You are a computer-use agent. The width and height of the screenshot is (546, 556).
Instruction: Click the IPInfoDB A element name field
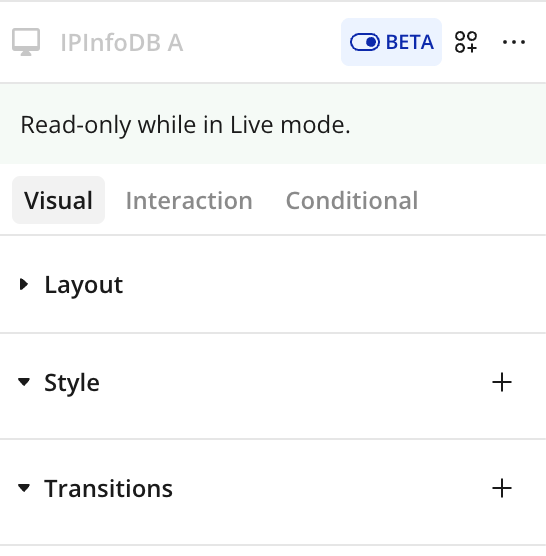coord(122,43)
